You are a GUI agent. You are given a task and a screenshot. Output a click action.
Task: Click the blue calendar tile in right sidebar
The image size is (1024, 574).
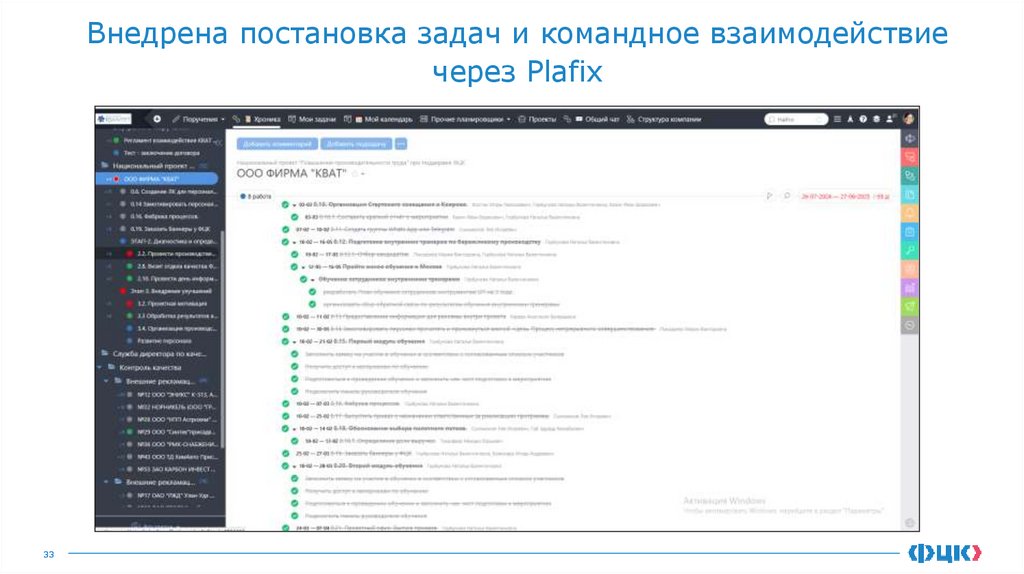tap(910, 232)
